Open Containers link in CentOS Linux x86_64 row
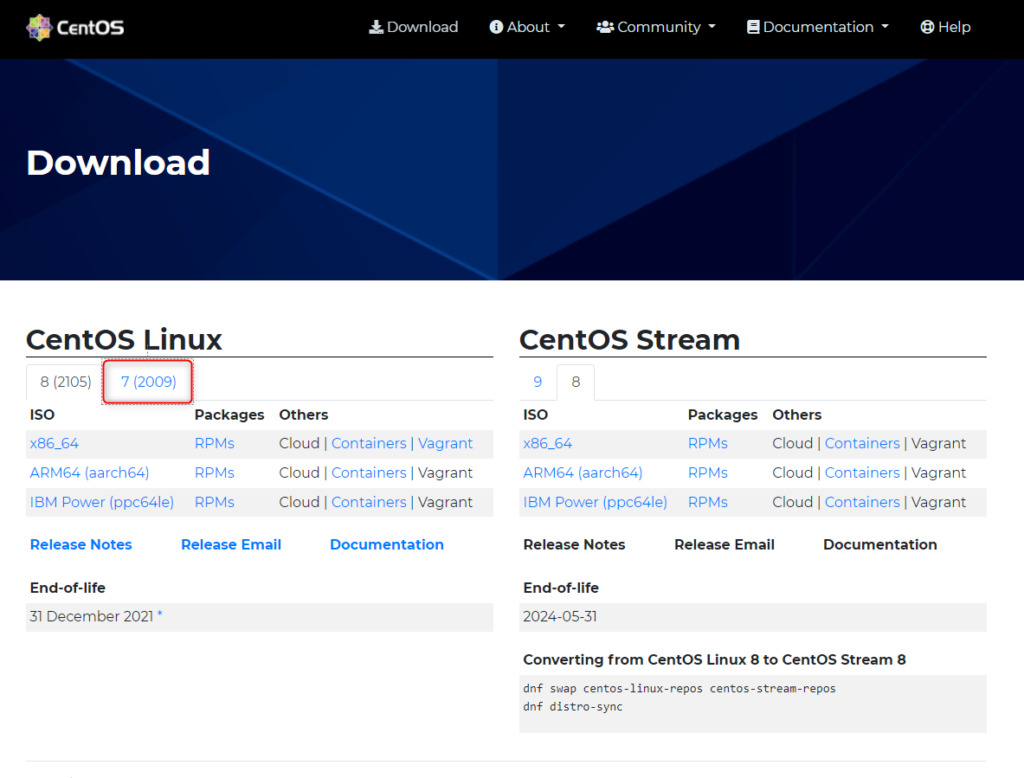Image resolution: width=1024 pixels, height=778 pixels. tap(369, 443)
